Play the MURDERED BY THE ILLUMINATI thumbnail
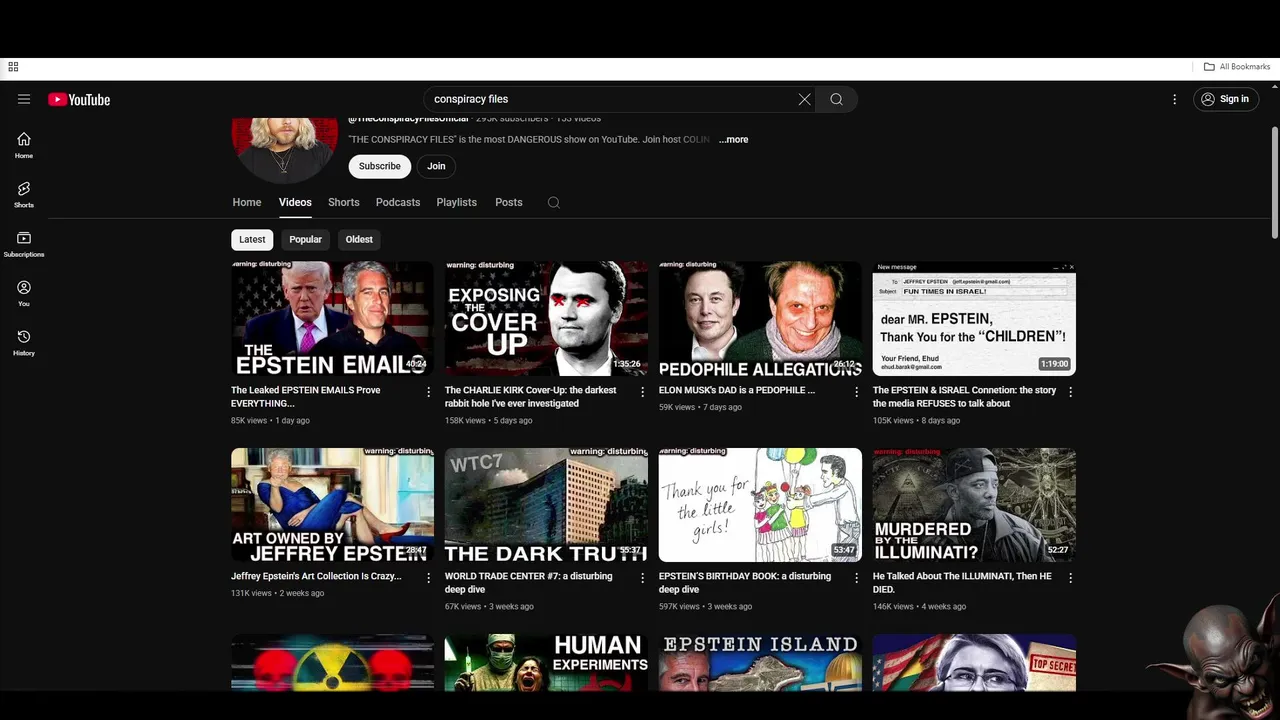Viewport: 1280px width, 720px height. click(x=974, y=505)
